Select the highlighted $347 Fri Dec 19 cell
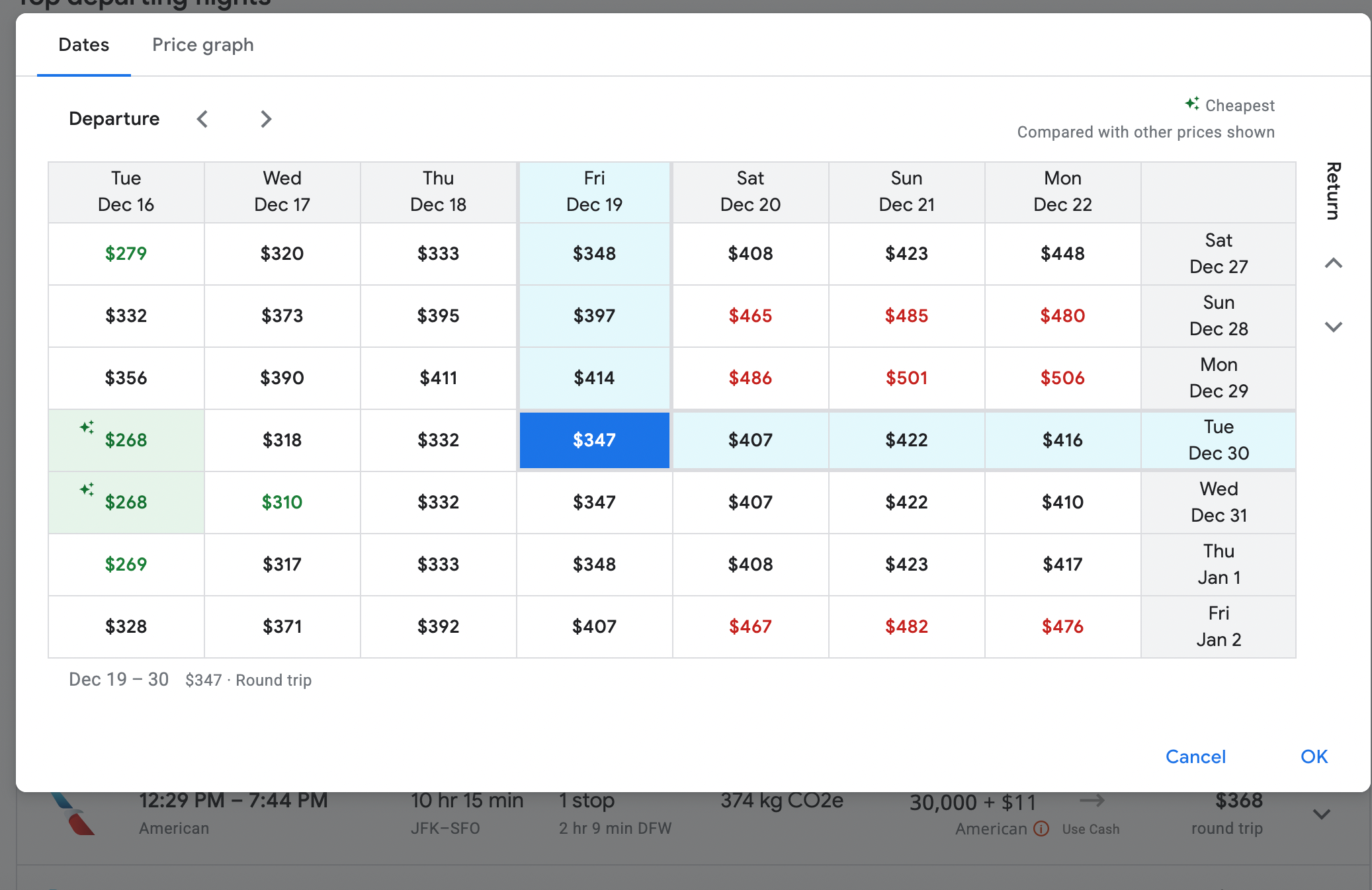The width and height of the screenshot is (1372, 890). (594, 440)
